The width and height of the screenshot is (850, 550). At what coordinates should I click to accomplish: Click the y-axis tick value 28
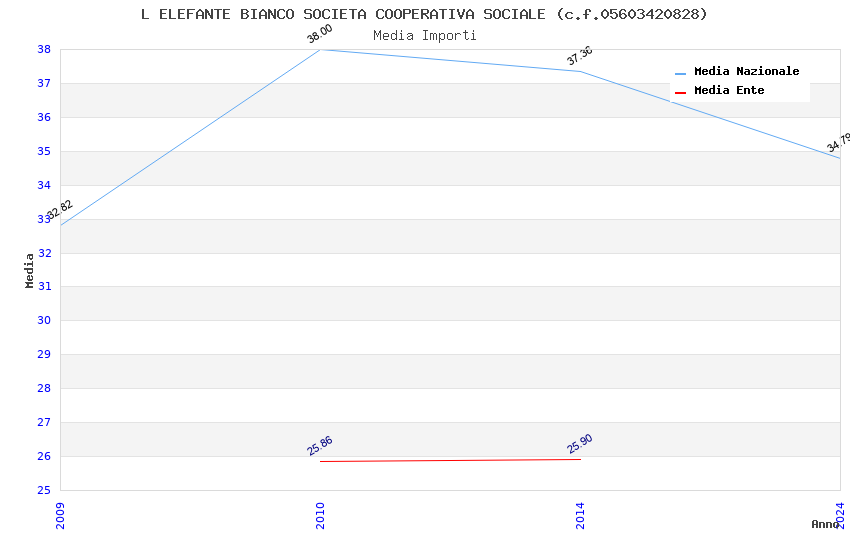[x=44, y=388]
